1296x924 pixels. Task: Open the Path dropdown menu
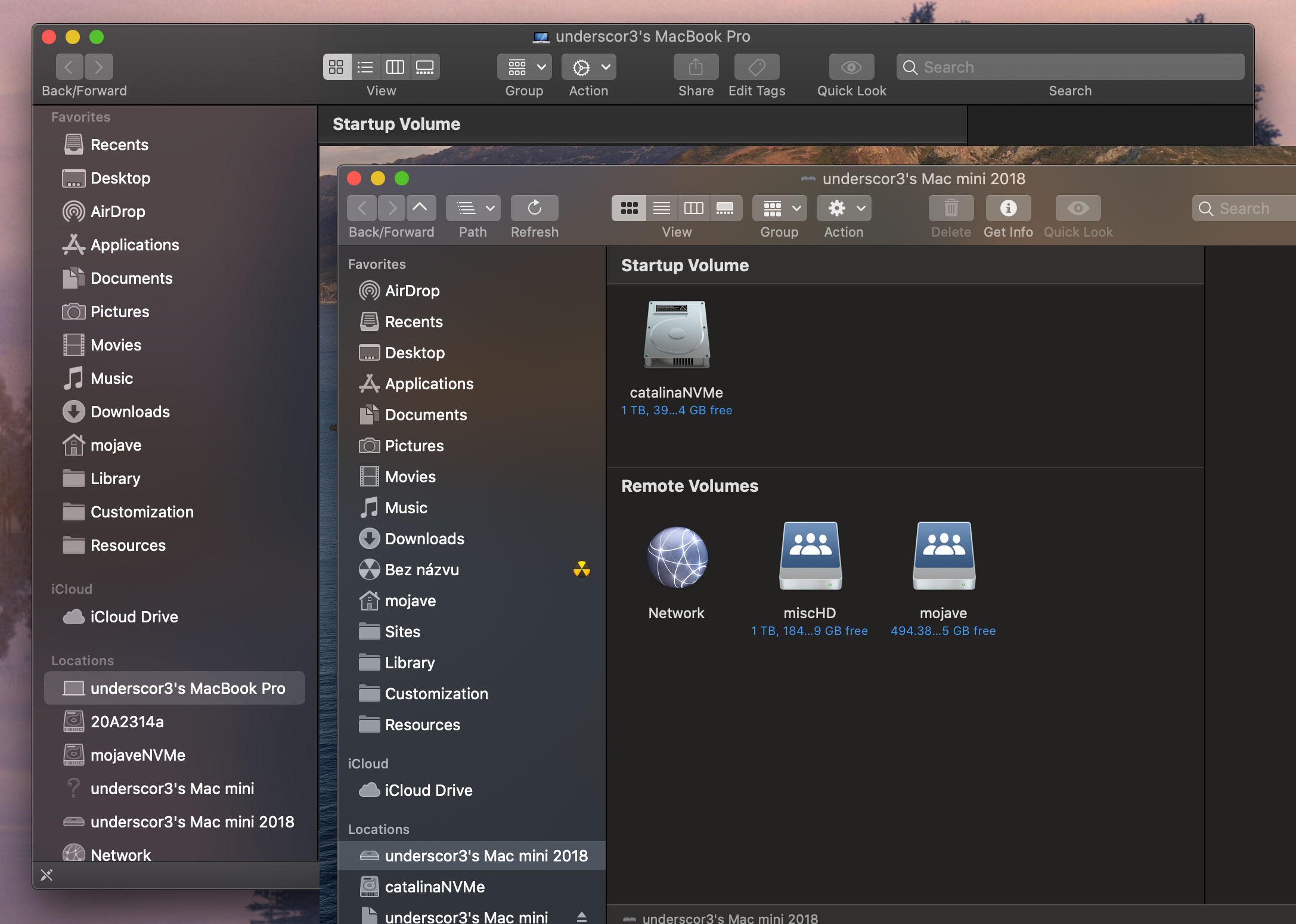tap(473, 208)
